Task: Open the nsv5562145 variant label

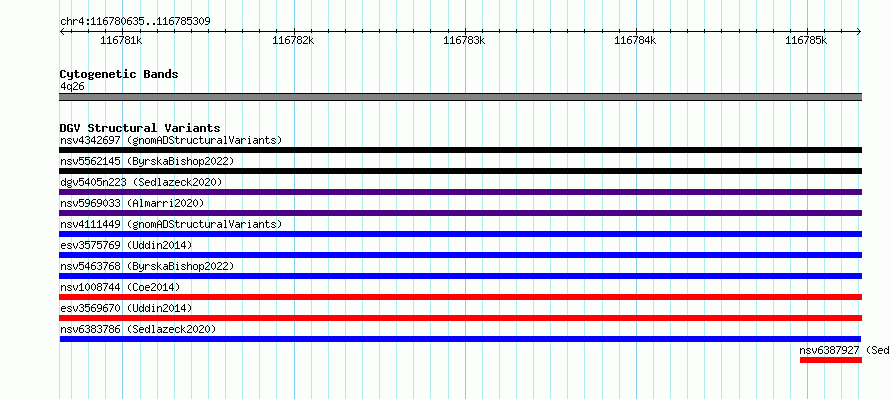Action: tap(147, 161)
